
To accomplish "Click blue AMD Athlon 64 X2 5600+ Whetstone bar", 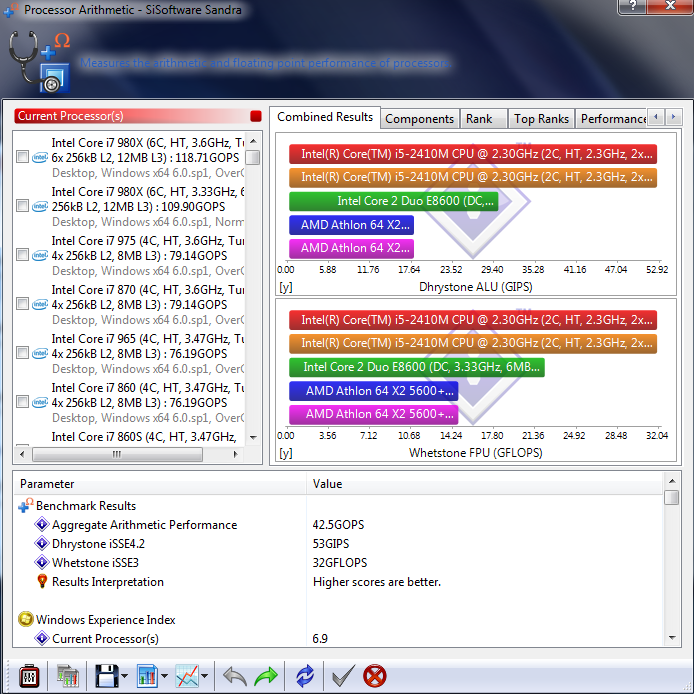I will tap(374, 391).
